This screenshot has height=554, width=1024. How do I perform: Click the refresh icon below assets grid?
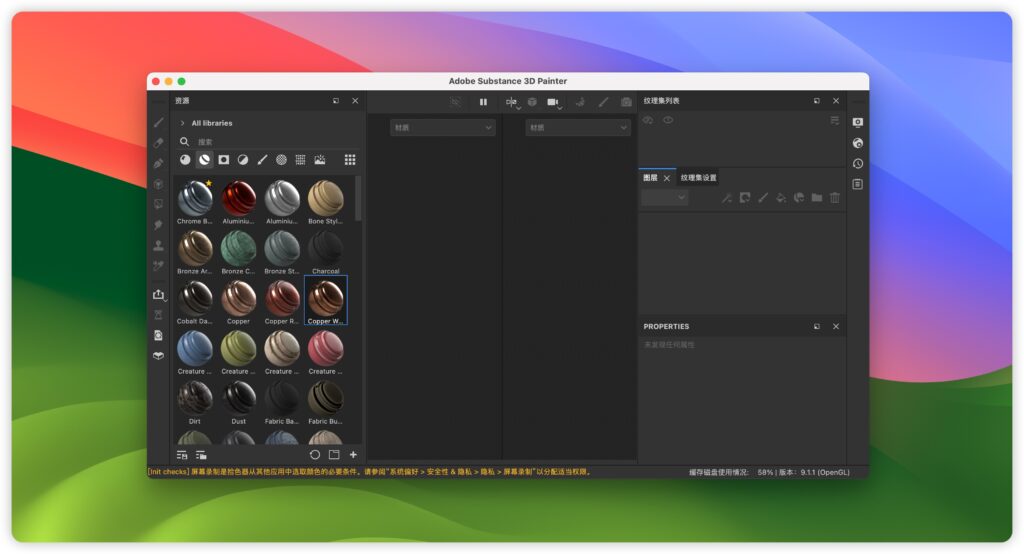click(315, 455)
